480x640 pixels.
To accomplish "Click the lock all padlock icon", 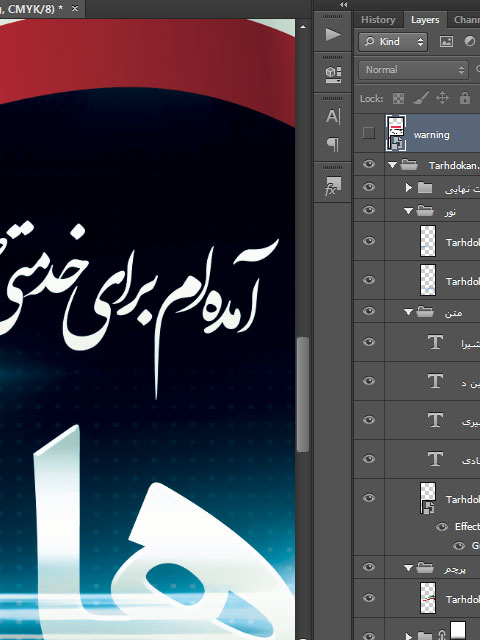I will pos(464,98).
